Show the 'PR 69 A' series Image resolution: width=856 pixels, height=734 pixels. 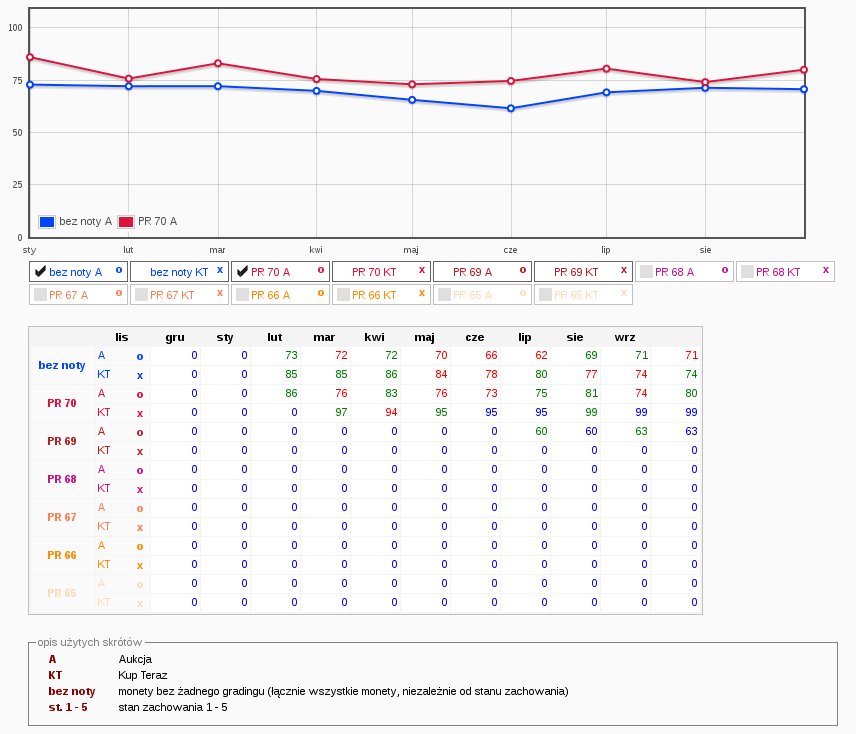(x=476, y=271)
